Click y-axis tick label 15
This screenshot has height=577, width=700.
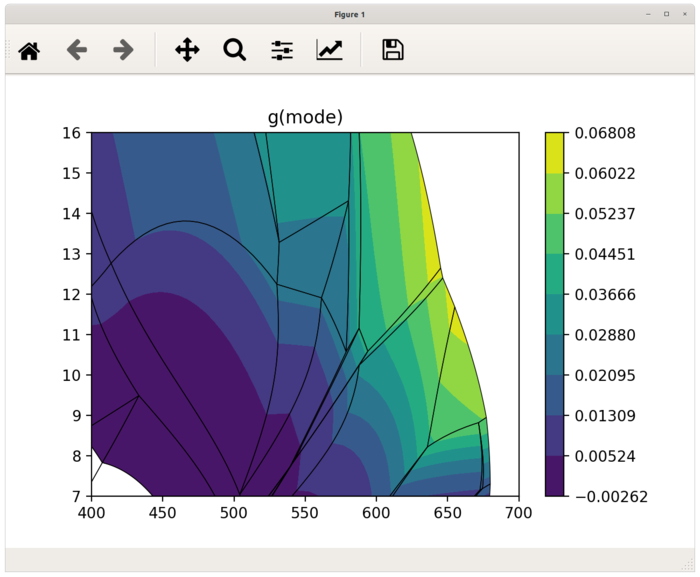pyautogui.click(x=71, y=173)
